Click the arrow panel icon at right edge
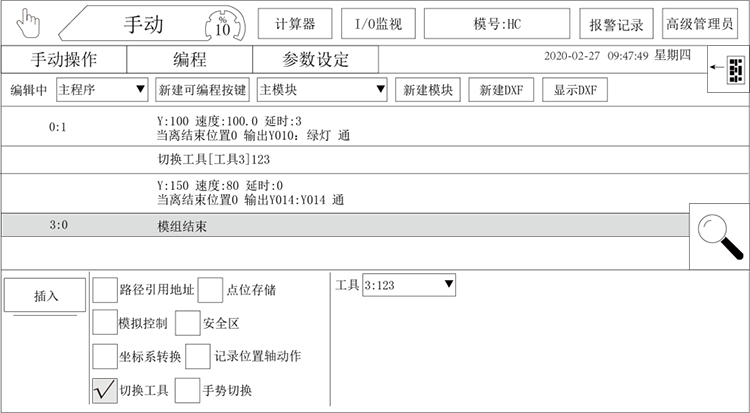The width and height of the screenshot is (750, 413). (x=728, y=68)
